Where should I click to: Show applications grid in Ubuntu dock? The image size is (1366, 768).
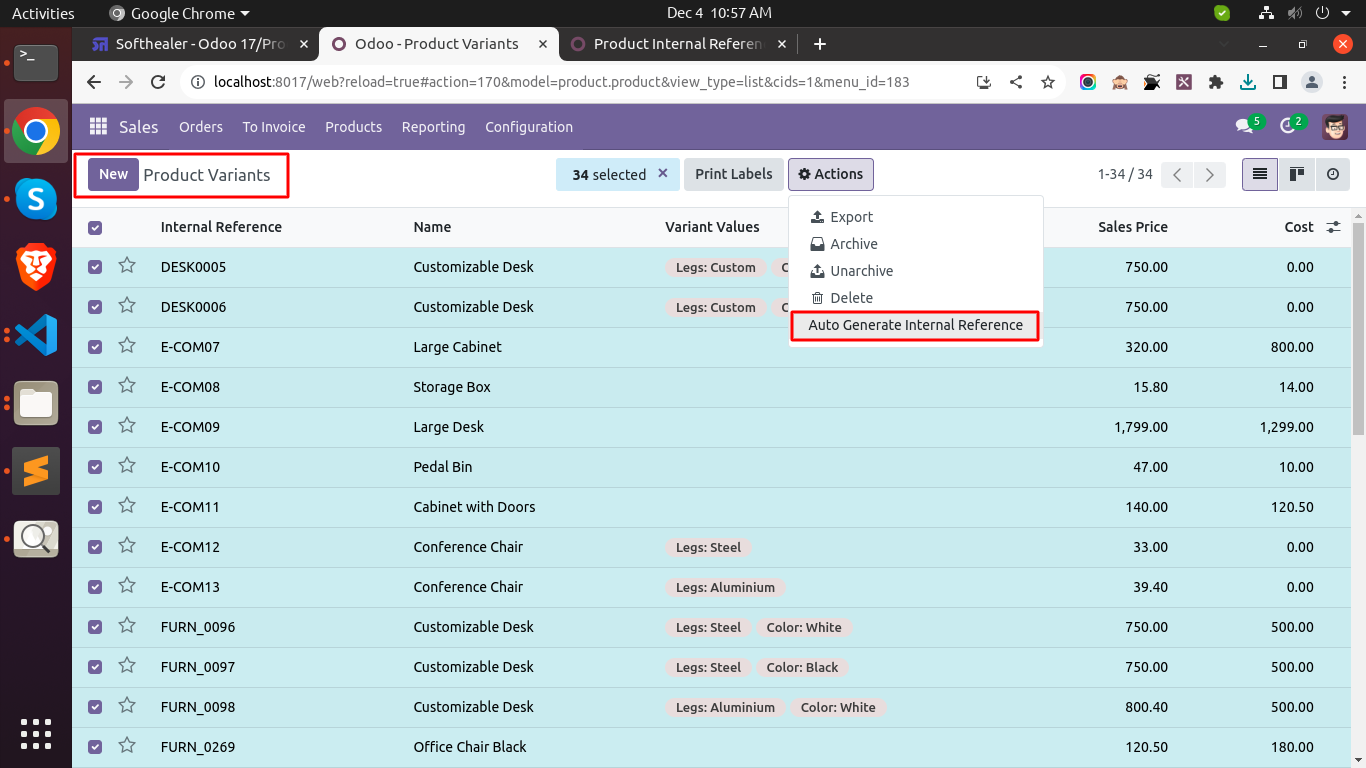pyautogui.click(x=36, y=734)
